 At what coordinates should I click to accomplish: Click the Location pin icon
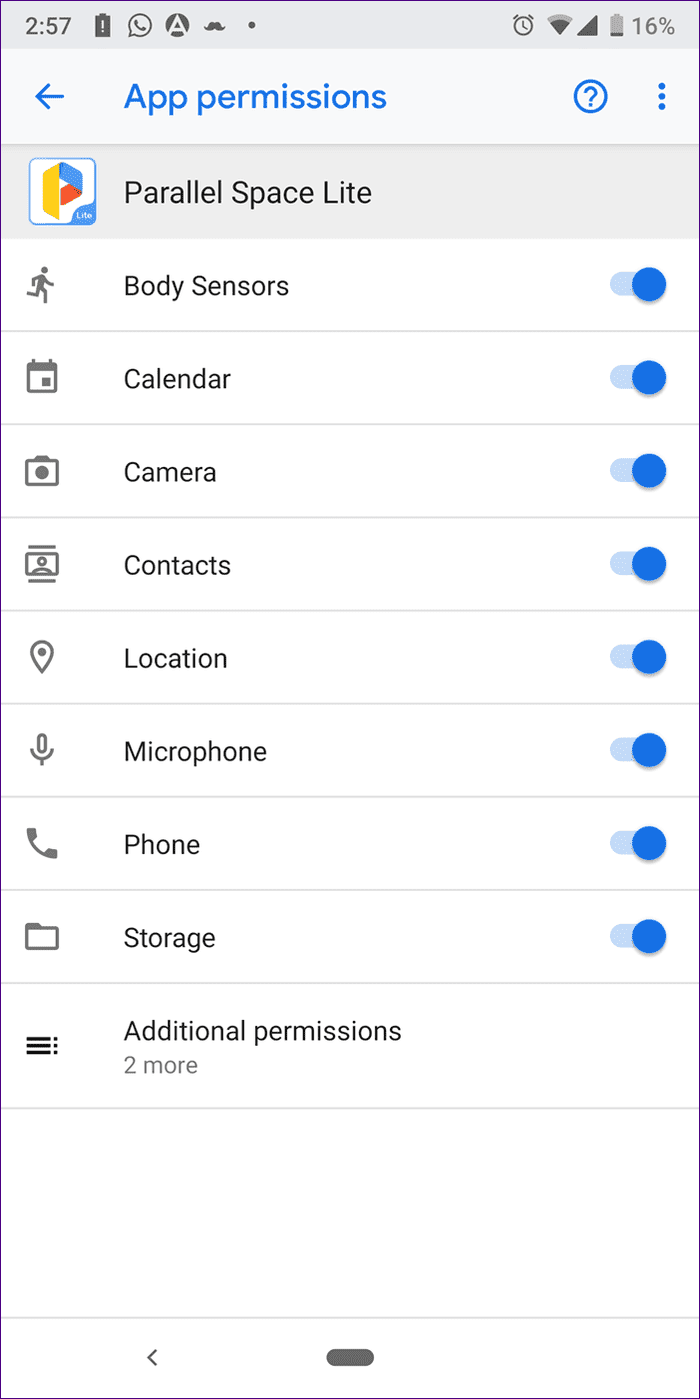(41, 657)
